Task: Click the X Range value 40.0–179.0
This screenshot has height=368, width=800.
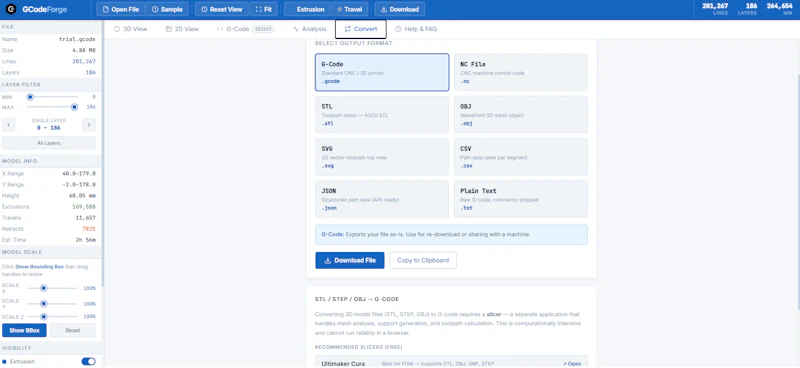Action: point(79,174)
